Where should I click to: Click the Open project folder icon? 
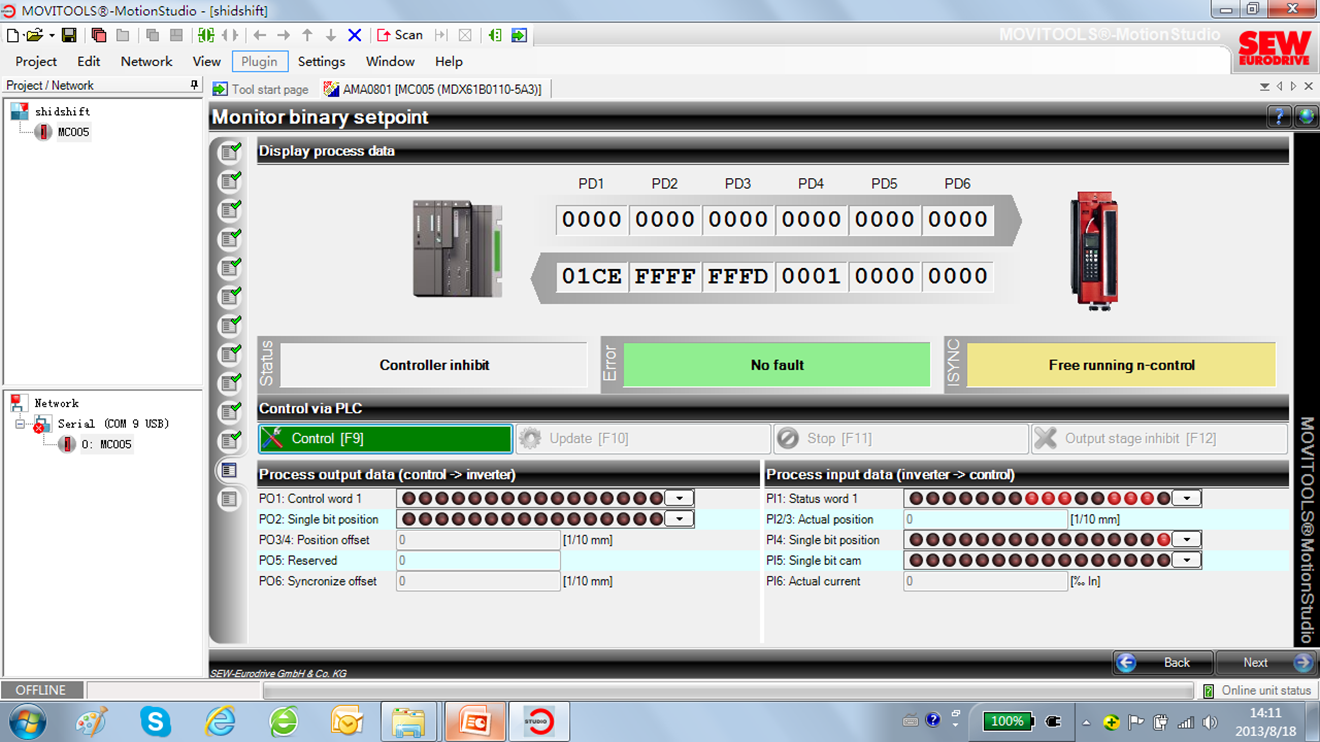(x=35, y=35)
